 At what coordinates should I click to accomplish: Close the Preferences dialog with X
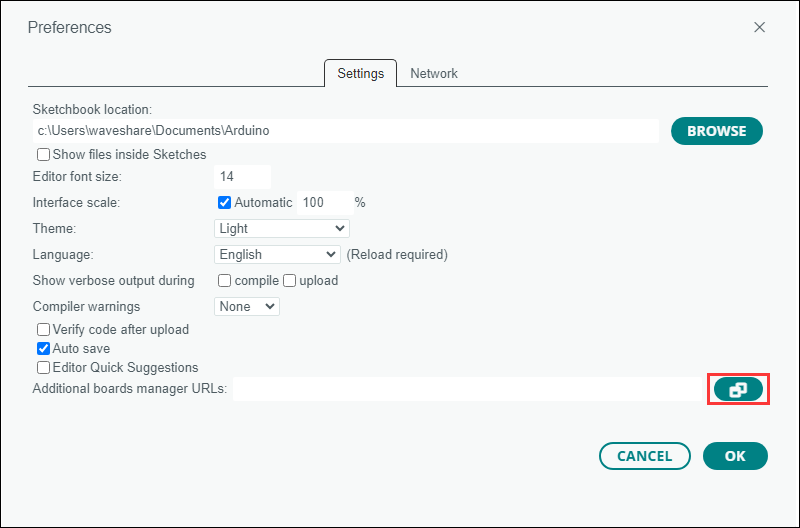tap(759, 27)
